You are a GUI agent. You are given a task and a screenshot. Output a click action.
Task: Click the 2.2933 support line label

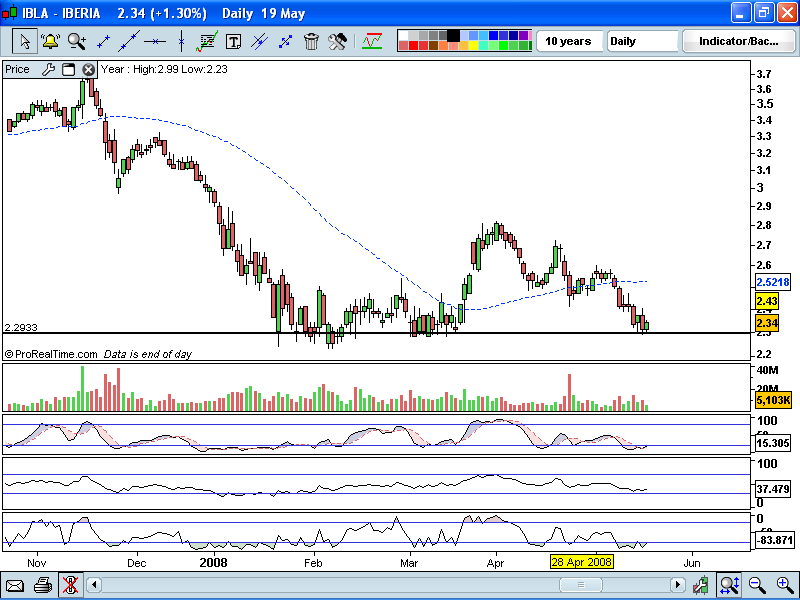(21, 328)
